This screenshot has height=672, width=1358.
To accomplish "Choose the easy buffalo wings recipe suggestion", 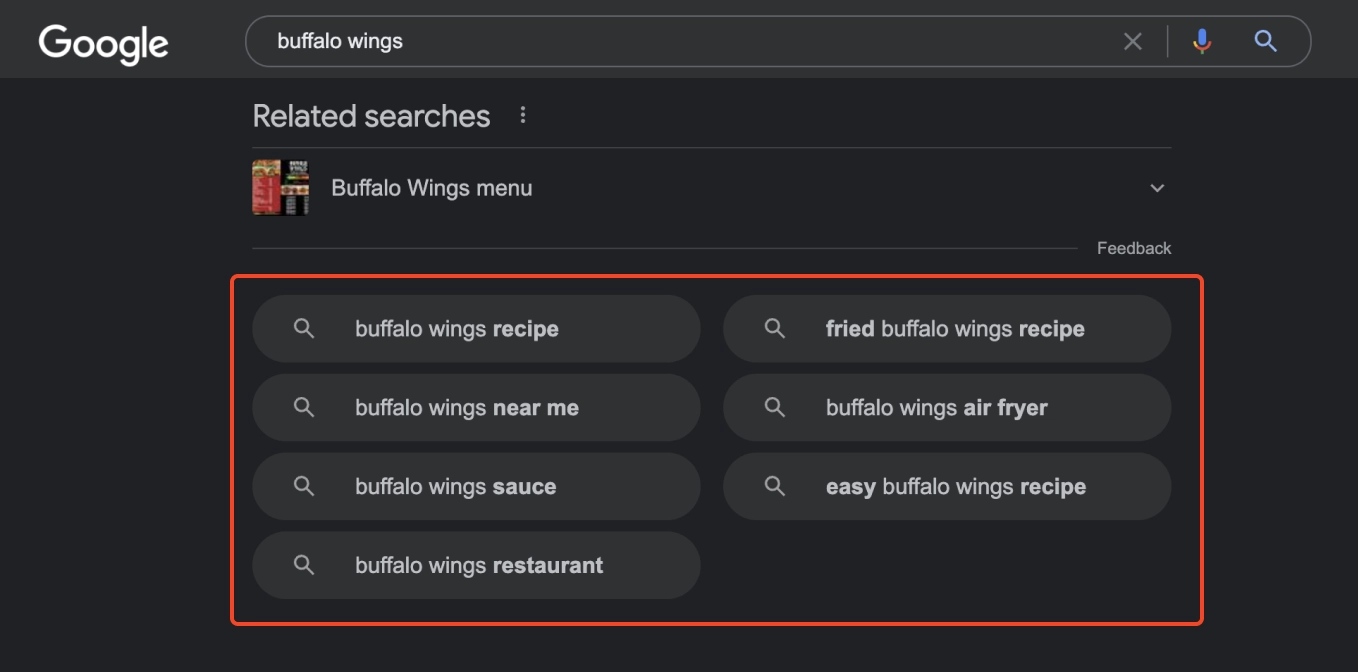I will (x=947, y=487).
